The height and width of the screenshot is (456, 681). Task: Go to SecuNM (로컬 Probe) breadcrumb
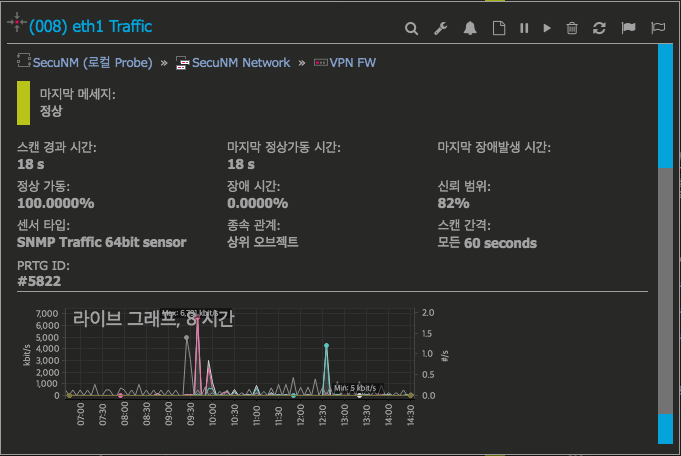[93, 63]
